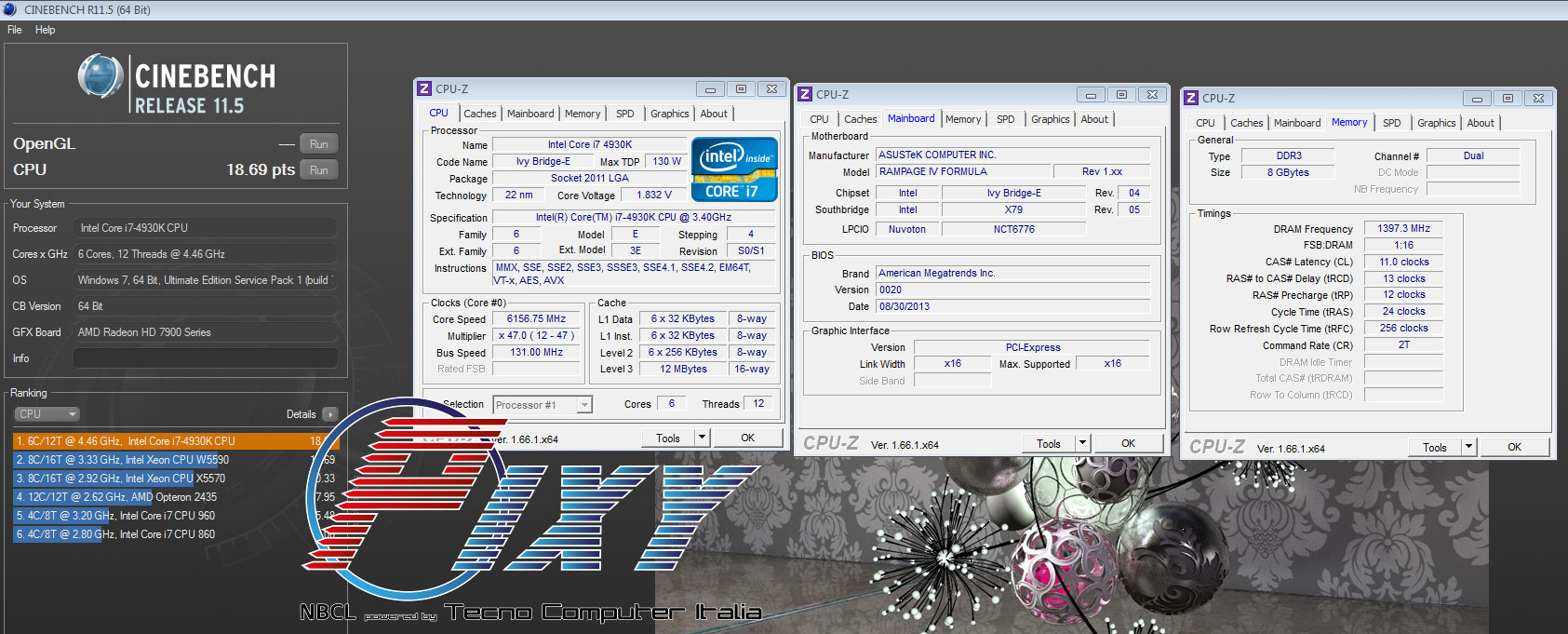Open Graphics tab in Mainboard CPU-Z window
Viewport: 1568px width, 634px height.
(x=1051, y=119)
